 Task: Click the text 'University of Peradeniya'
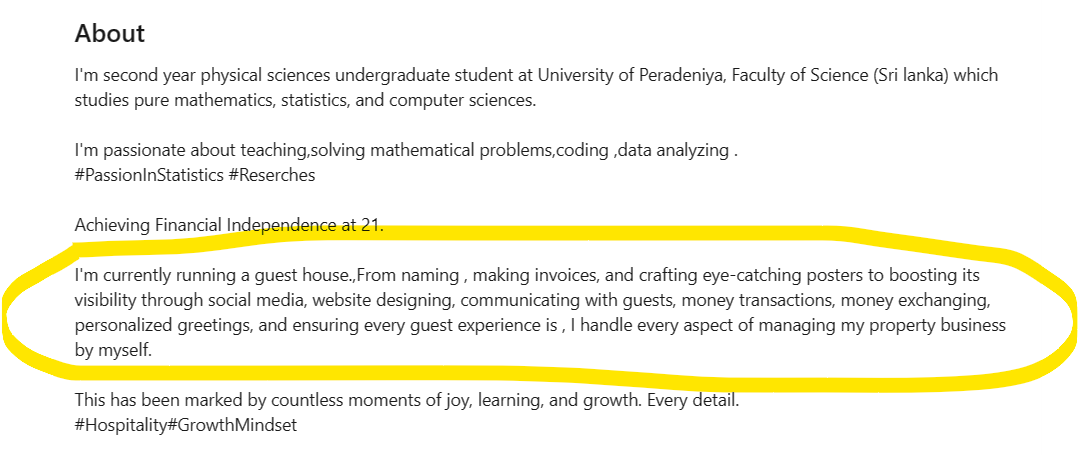(x=630, y=75)
